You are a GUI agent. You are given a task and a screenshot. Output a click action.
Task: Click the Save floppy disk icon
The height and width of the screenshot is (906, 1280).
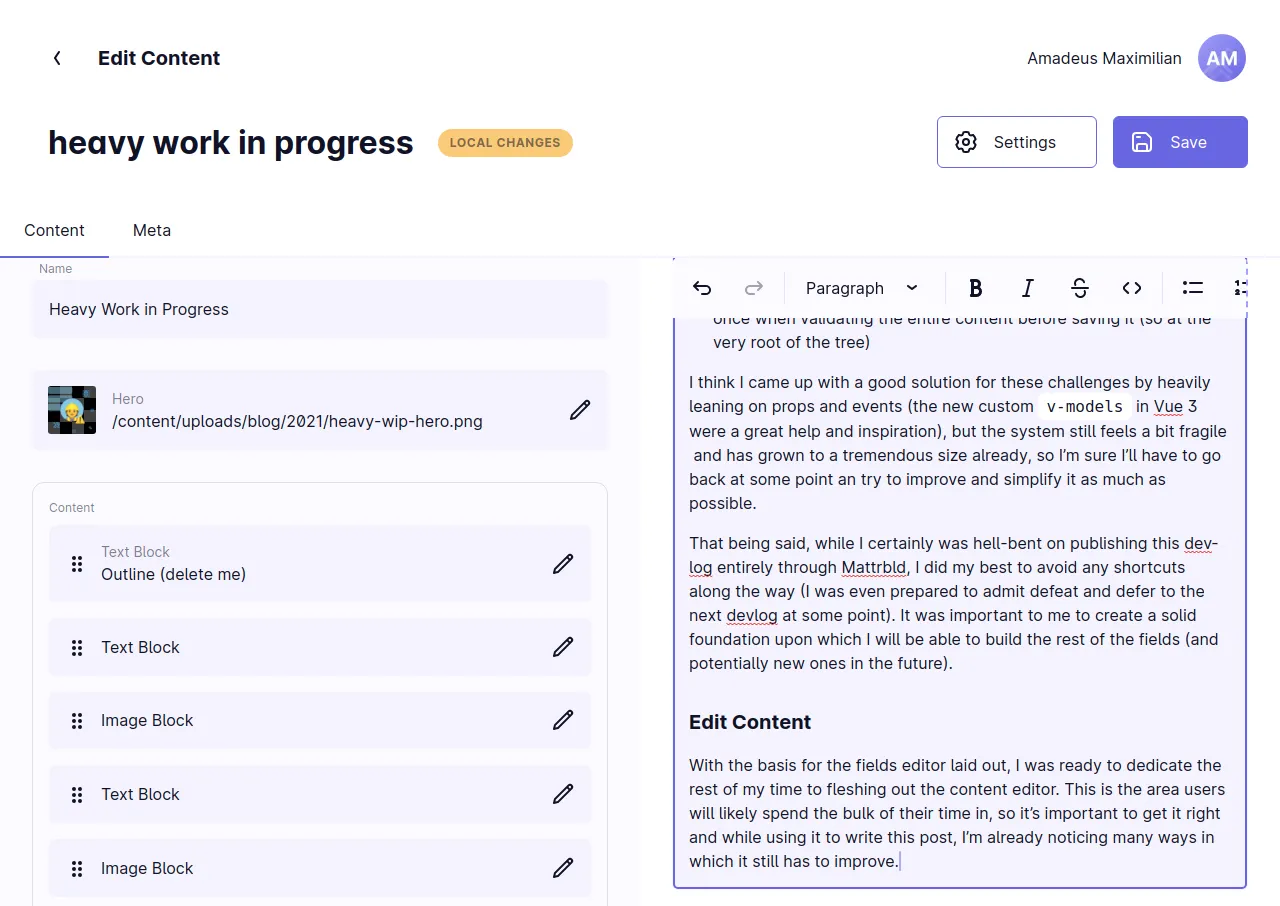tap(1142, 142)
